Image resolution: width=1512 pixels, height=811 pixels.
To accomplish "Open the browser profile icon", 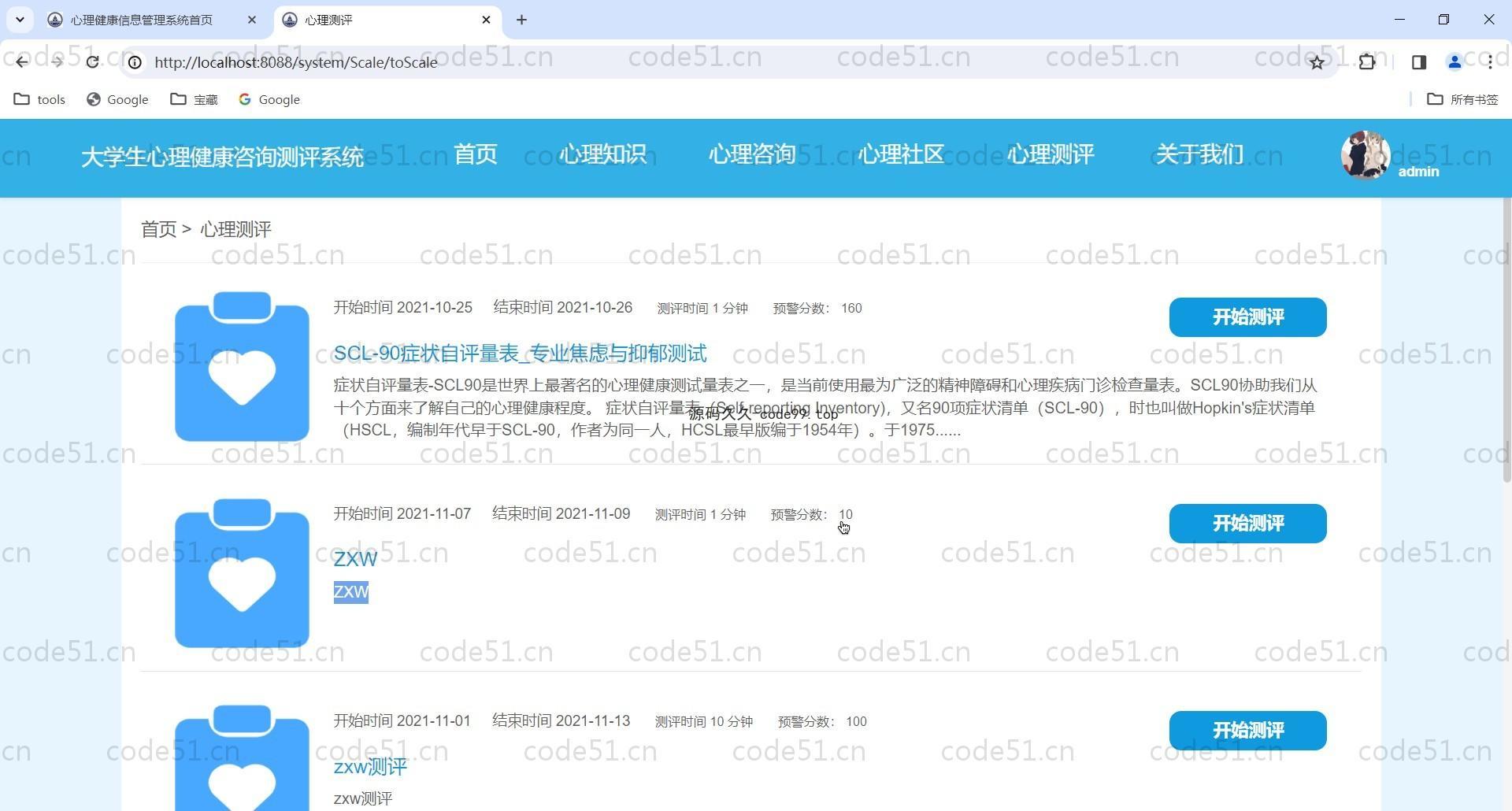I will (x=1455, y=62).
